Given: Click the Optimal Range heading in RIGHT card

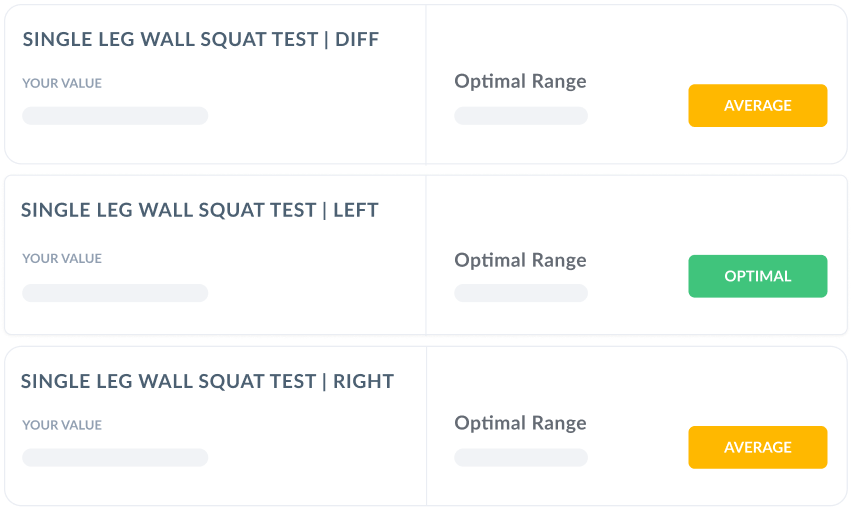Looking at the screenshot, I should (x=520, y=424).
